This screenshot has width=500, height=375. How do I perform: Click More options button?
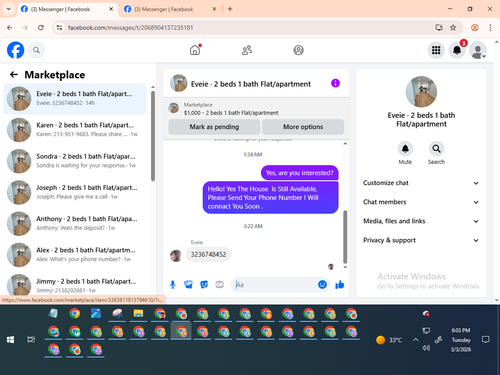(303, 127)
